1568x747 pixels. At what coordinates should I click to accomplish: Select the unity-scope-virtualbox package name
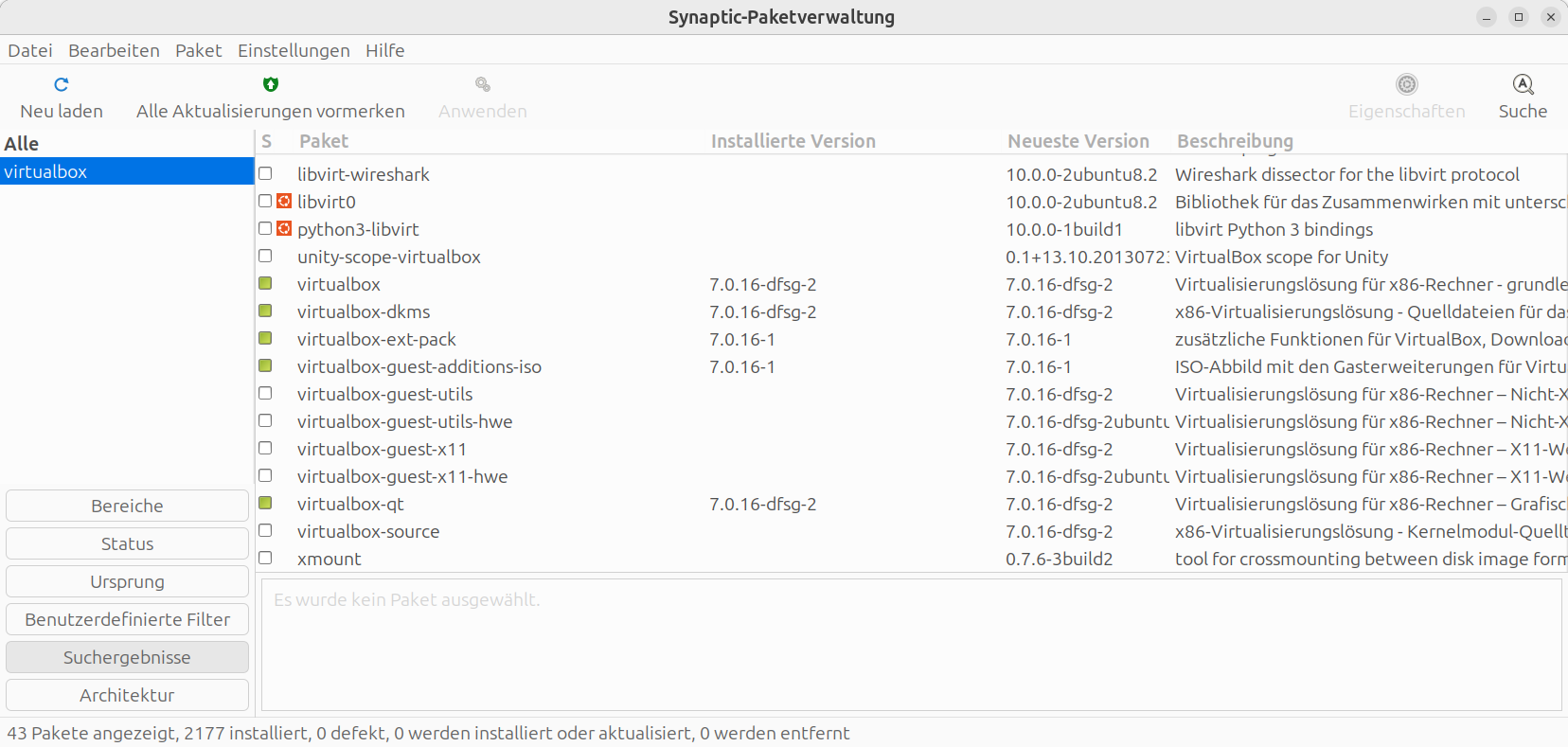[x=389, y=257]
